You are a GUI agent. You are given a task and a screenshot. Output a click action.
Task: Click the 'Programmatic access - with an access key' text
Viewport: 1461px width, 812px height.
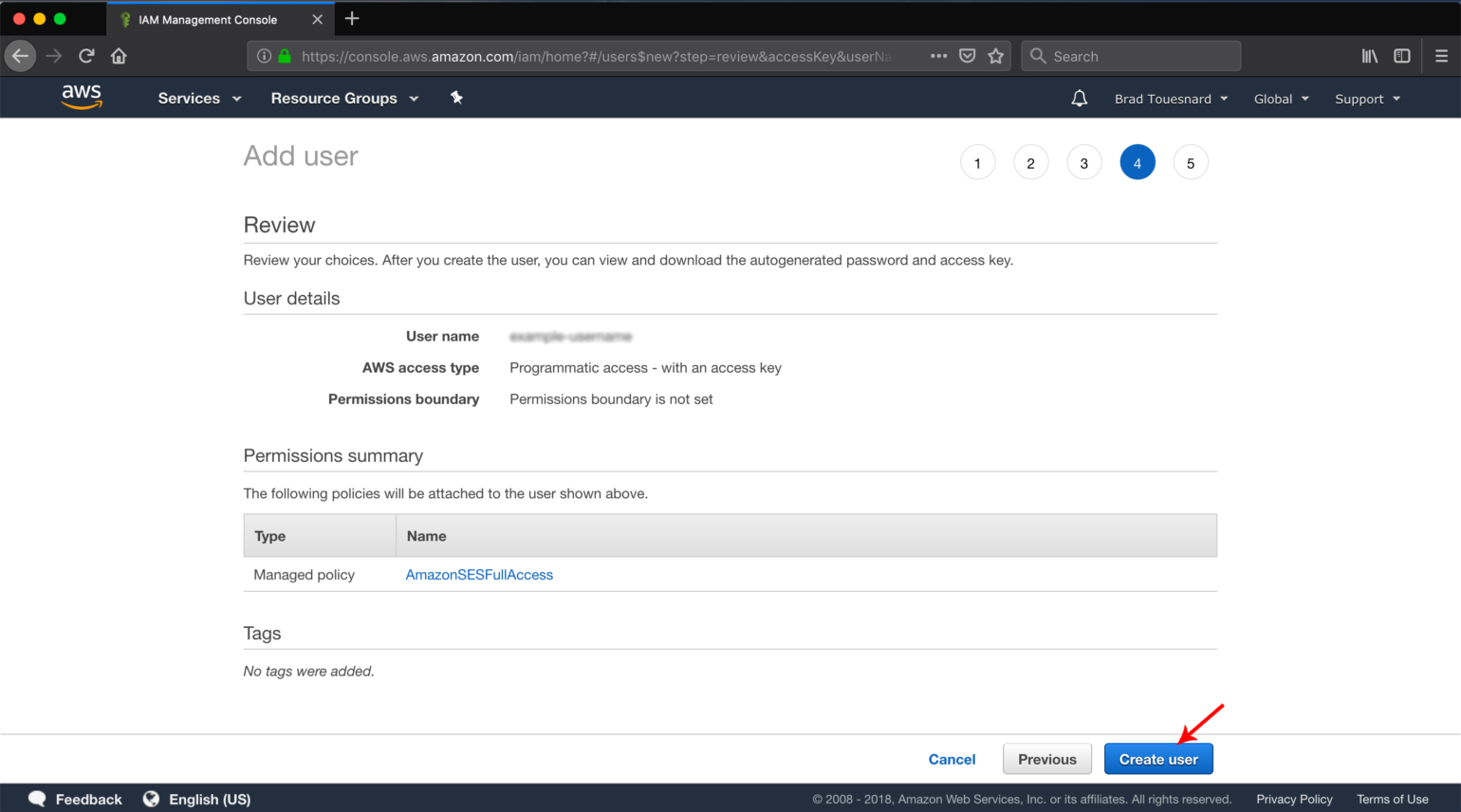pos(645,368)
